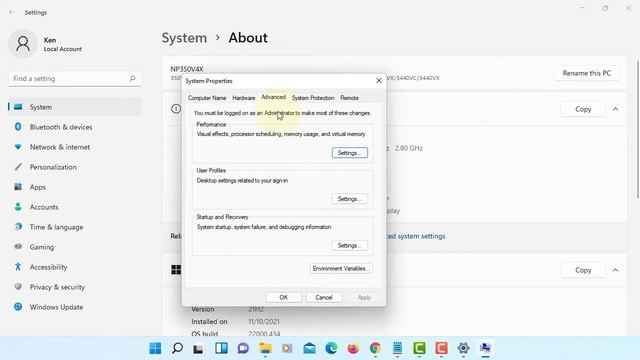Open the System Protection tab
Viewport: 640px width, 360px height.
coord(313,98)
